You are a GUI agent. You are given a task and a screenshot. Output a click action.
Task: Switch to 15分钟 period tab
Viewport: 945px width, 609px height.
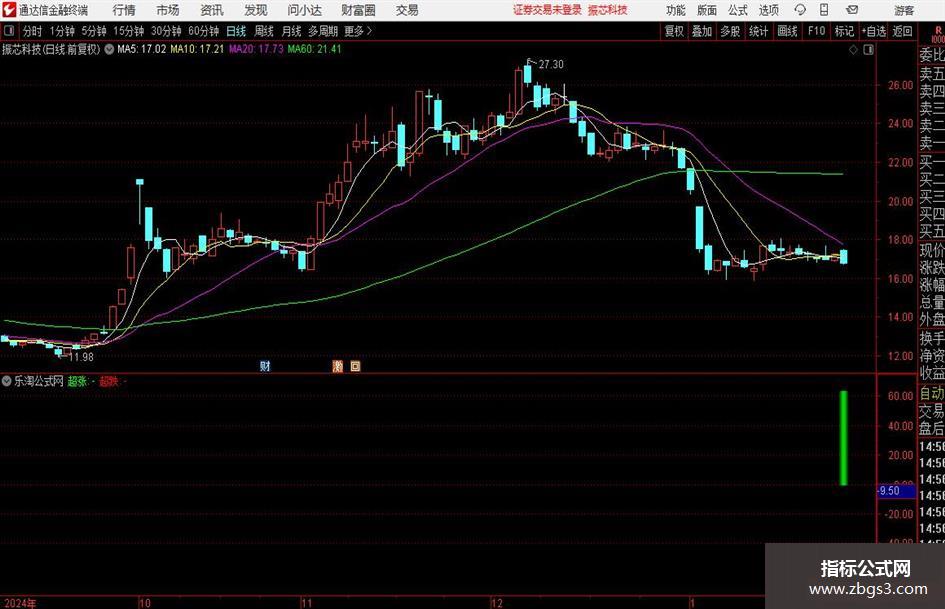[128, 31]
